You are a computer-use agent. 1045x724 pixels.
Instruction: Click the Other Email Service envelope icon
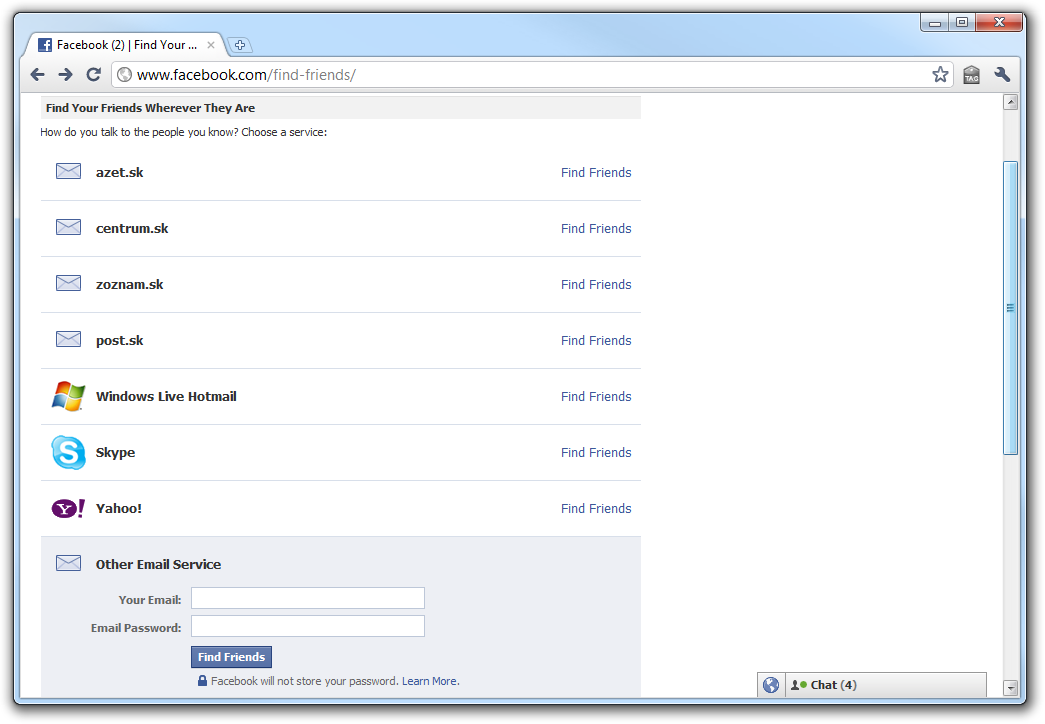(68, 563)
